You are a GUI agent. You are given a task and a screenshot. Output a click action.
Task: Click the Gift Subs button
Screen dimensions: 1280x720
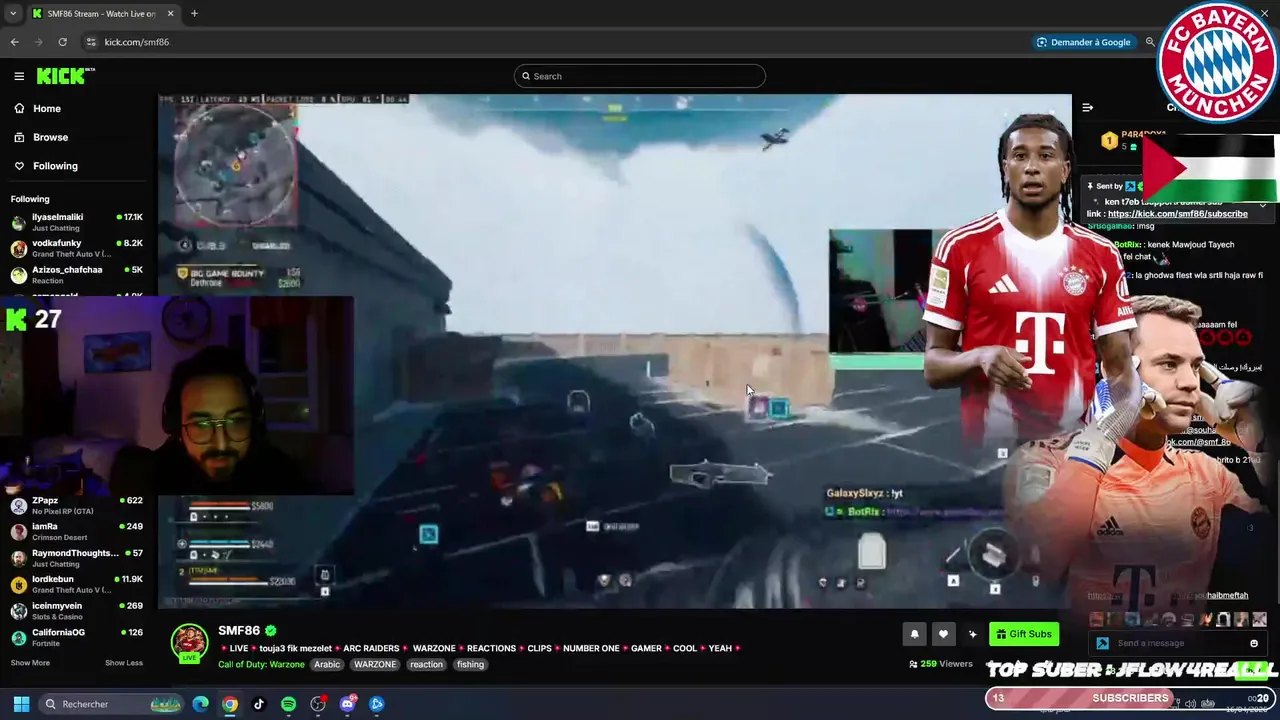click(1024, 634)
